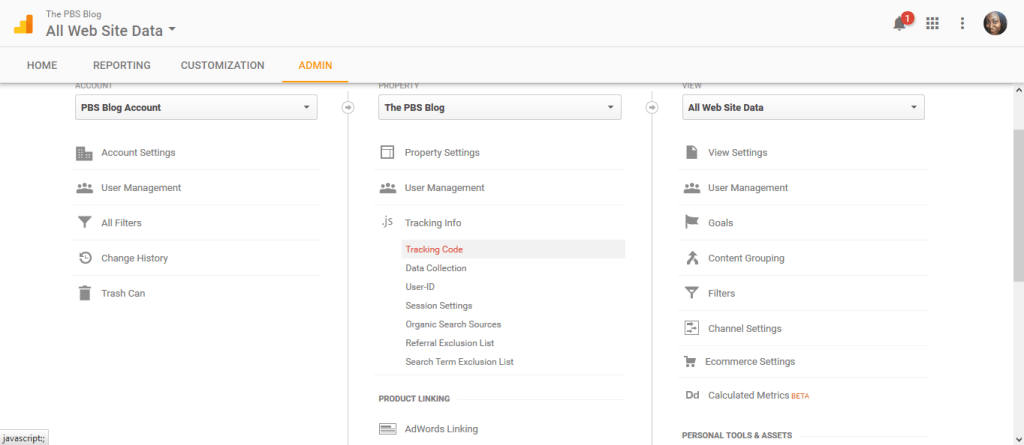Open the Account Settings link
The width and height of the screenshot is (1024, 445).
pos(138,152)
